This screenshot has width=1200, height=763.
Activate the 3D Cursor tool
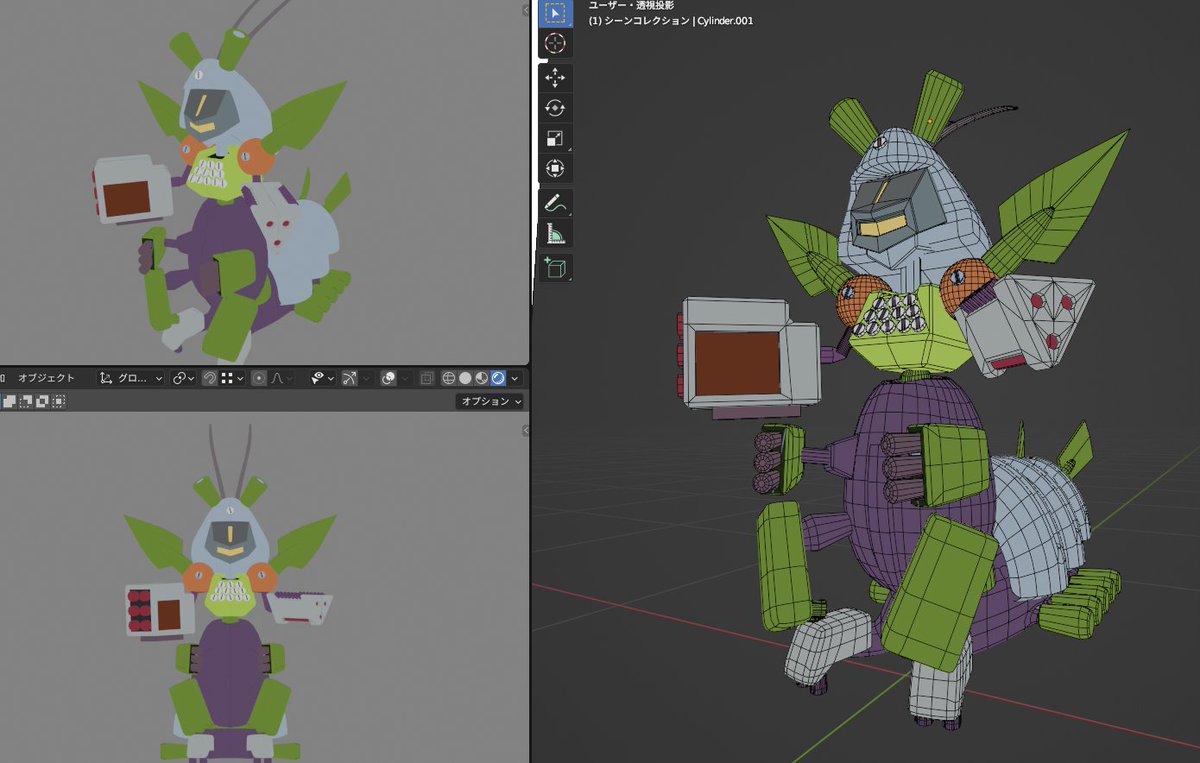(555, 43)
